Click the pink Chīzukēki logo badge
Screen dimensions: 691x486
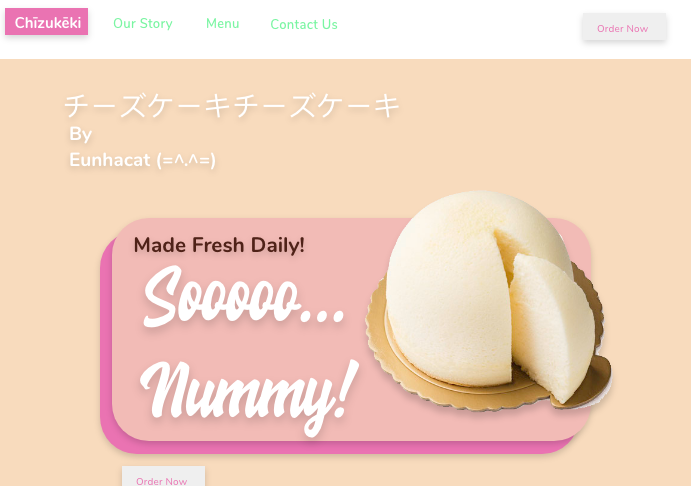[46, 22]
